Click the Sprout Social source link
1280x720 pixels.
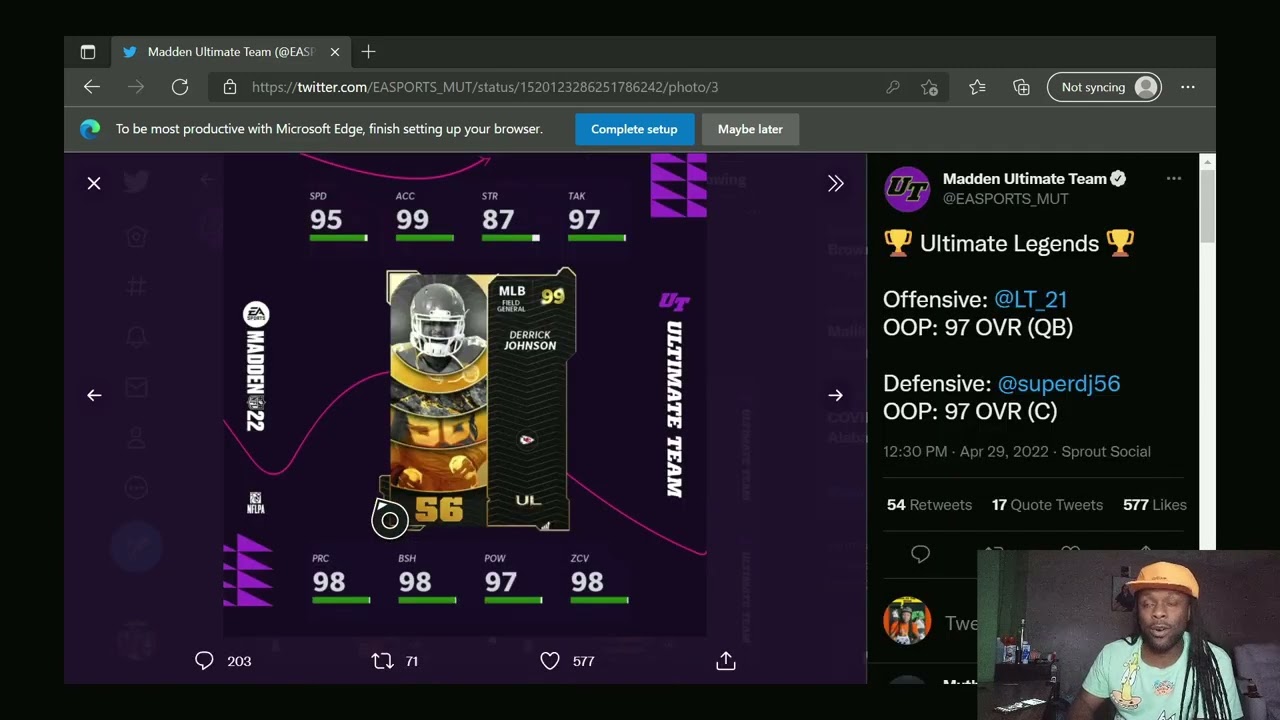[1106, 451]
